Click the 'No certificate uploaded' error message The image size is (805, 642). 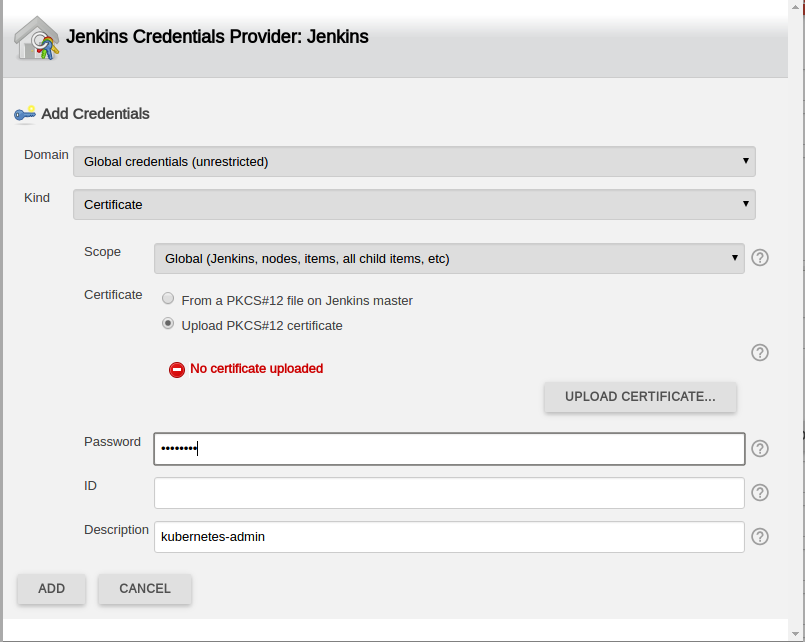pyautogui.click(x=257, y=369)
